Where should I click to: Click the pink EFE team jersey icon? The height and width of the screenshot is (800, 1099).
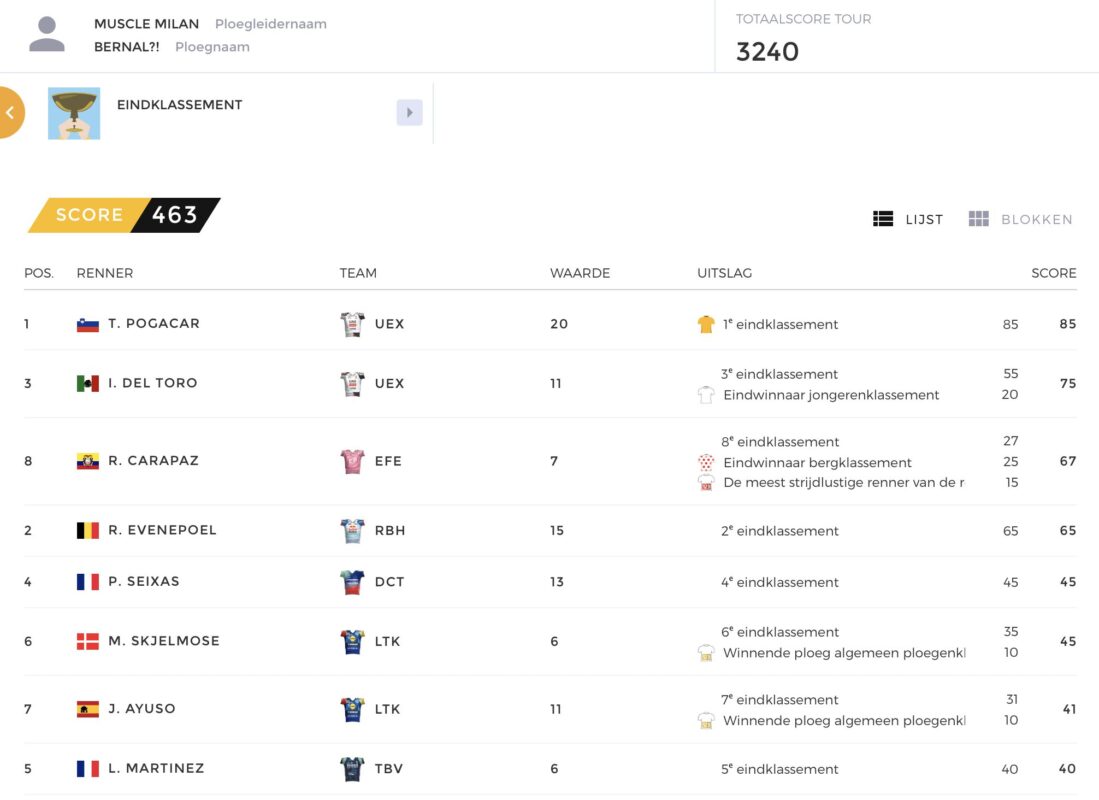pyautogui.click(x=353, y=461)
